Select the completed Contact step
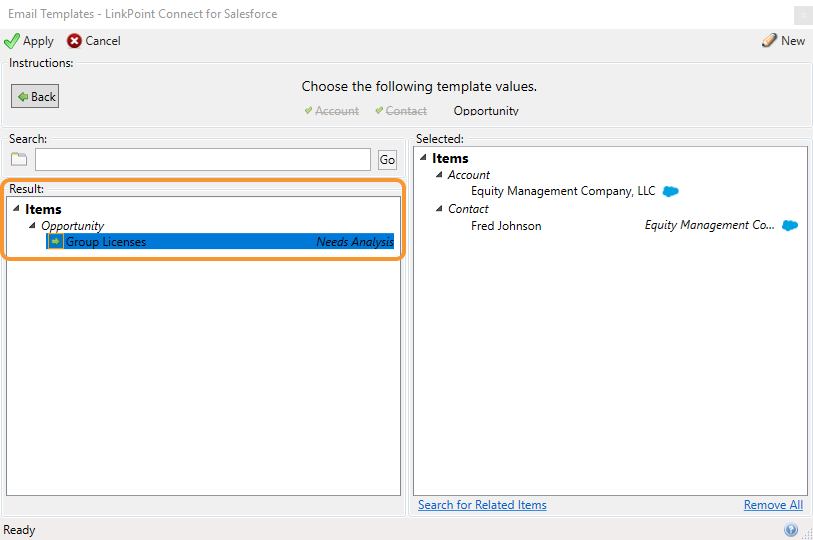Image resolution: width=813 pixels, height=540 pixels. [401, 110]
